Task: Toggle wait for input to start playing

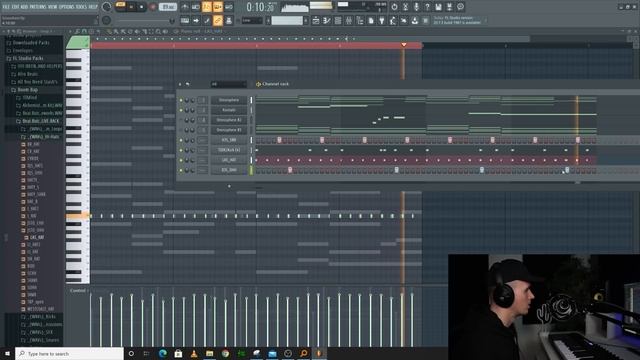Action: point(196,7)
